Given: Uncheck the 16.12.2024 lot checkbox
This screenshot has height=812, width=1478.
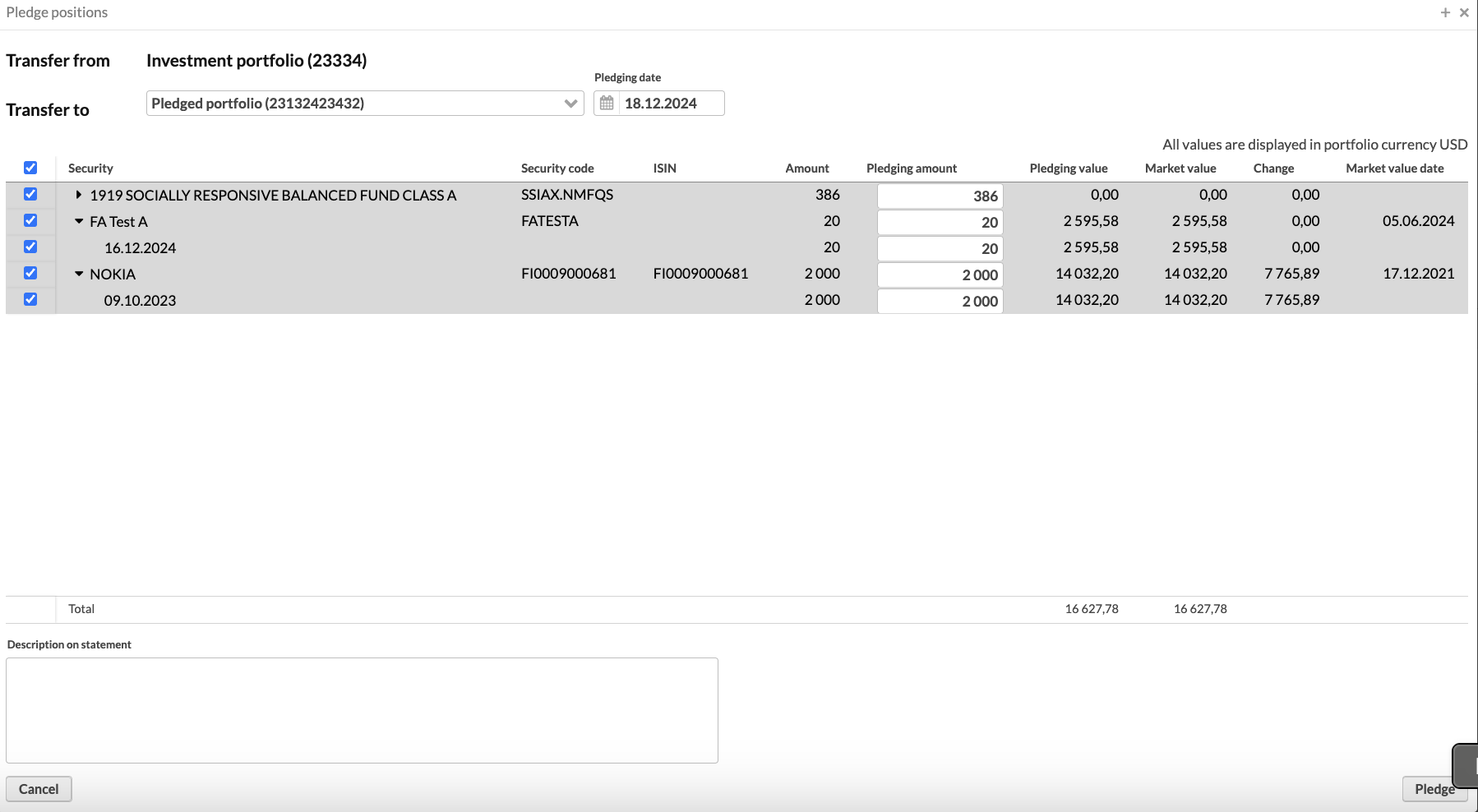Looking at the screenshot, I should point(30,247).
